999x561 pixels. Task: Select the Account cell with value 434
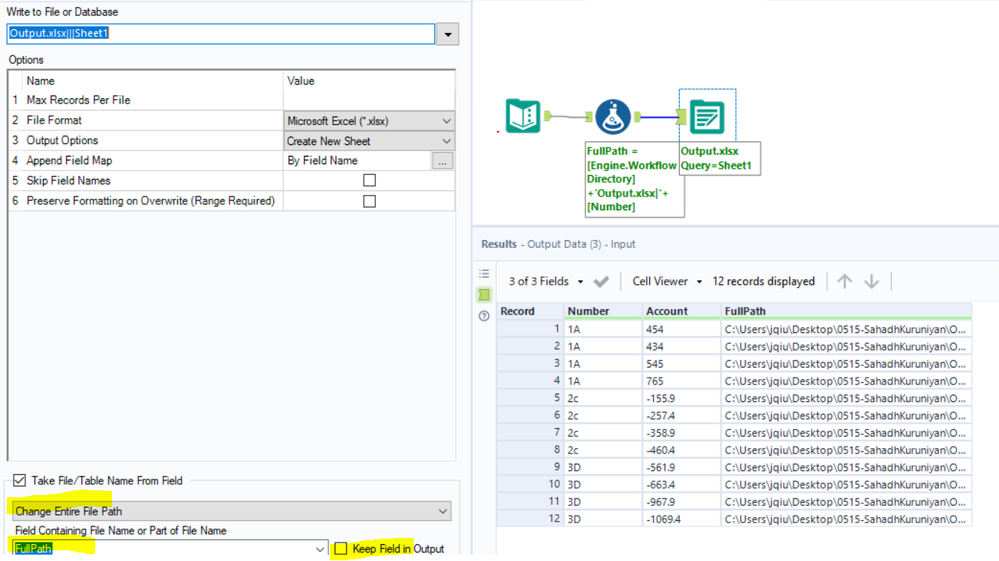pyautogui.click(x=681, y=346)
